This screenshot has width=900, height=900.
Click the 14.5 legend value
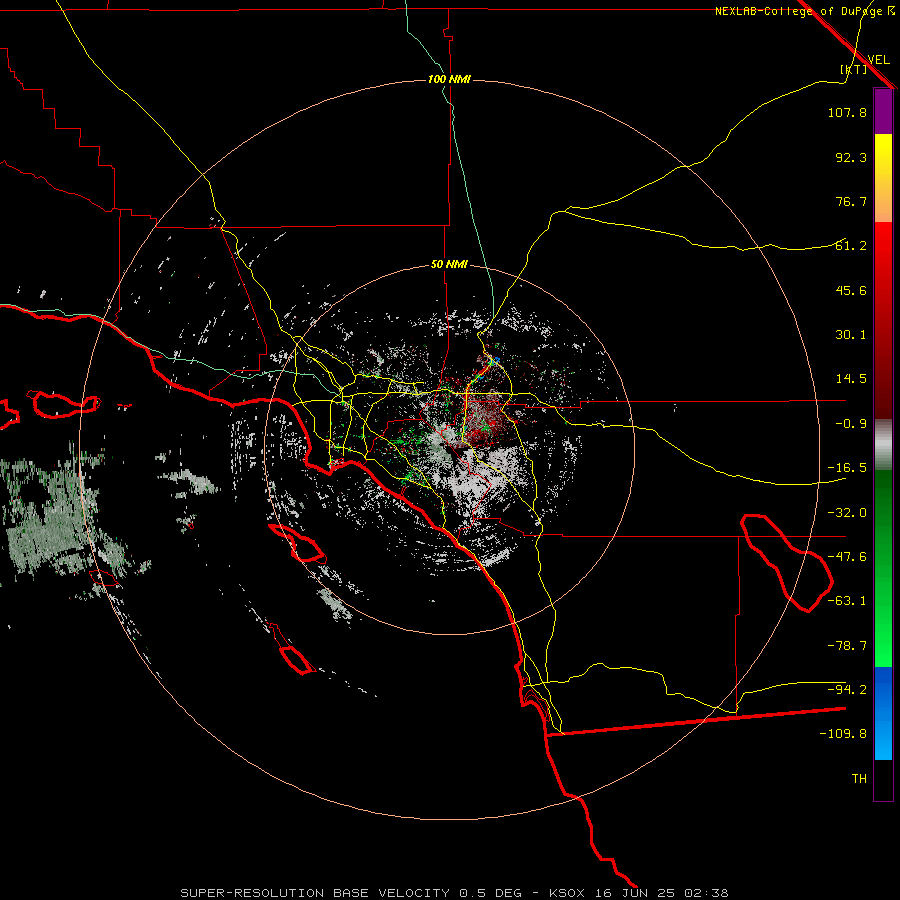[x=851, y=379]
